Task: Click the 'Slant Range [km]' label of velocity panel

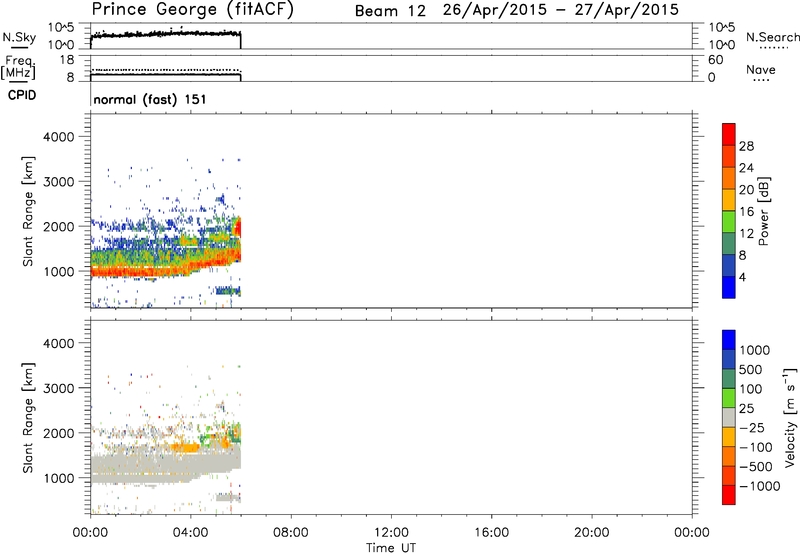Action: pyautogui.click(x=28, y=417)
